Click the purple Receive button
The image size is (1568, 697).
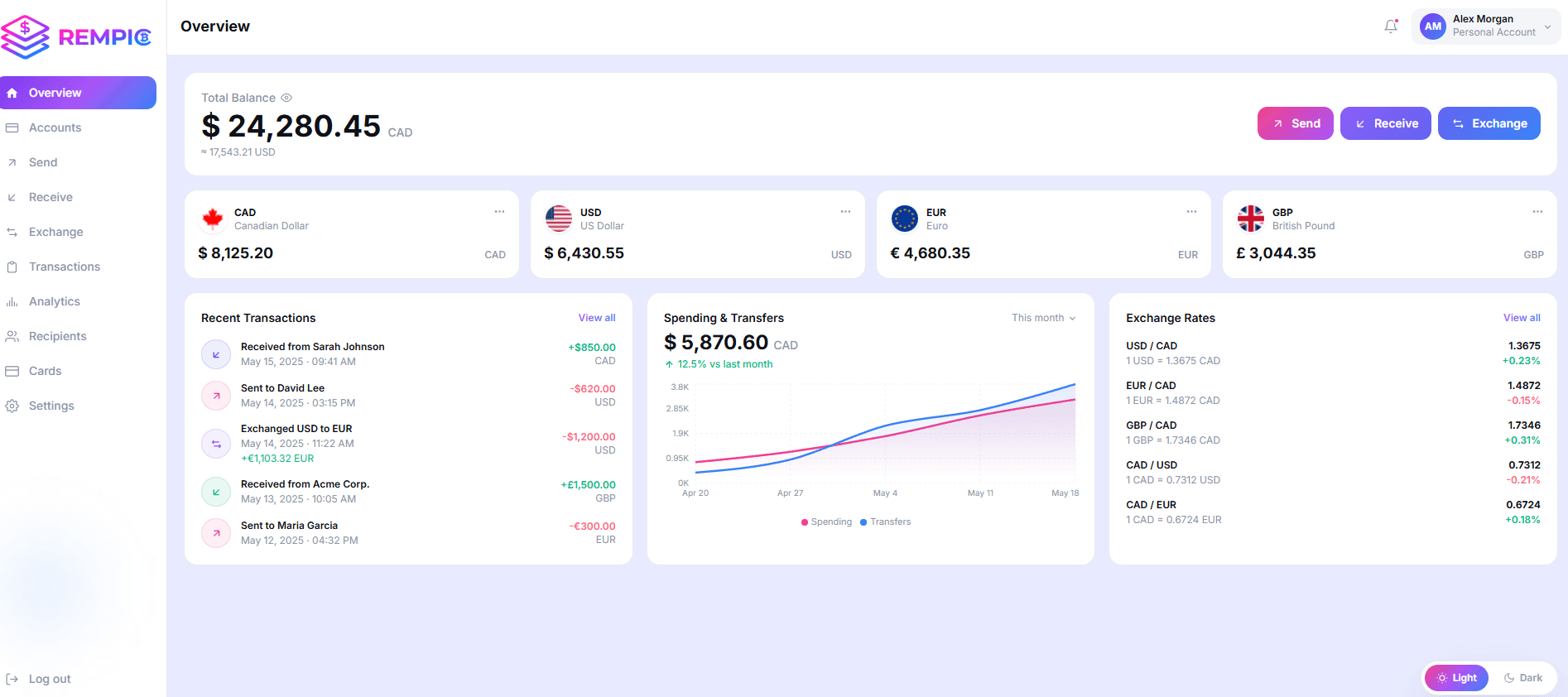tap(1385, 123)
